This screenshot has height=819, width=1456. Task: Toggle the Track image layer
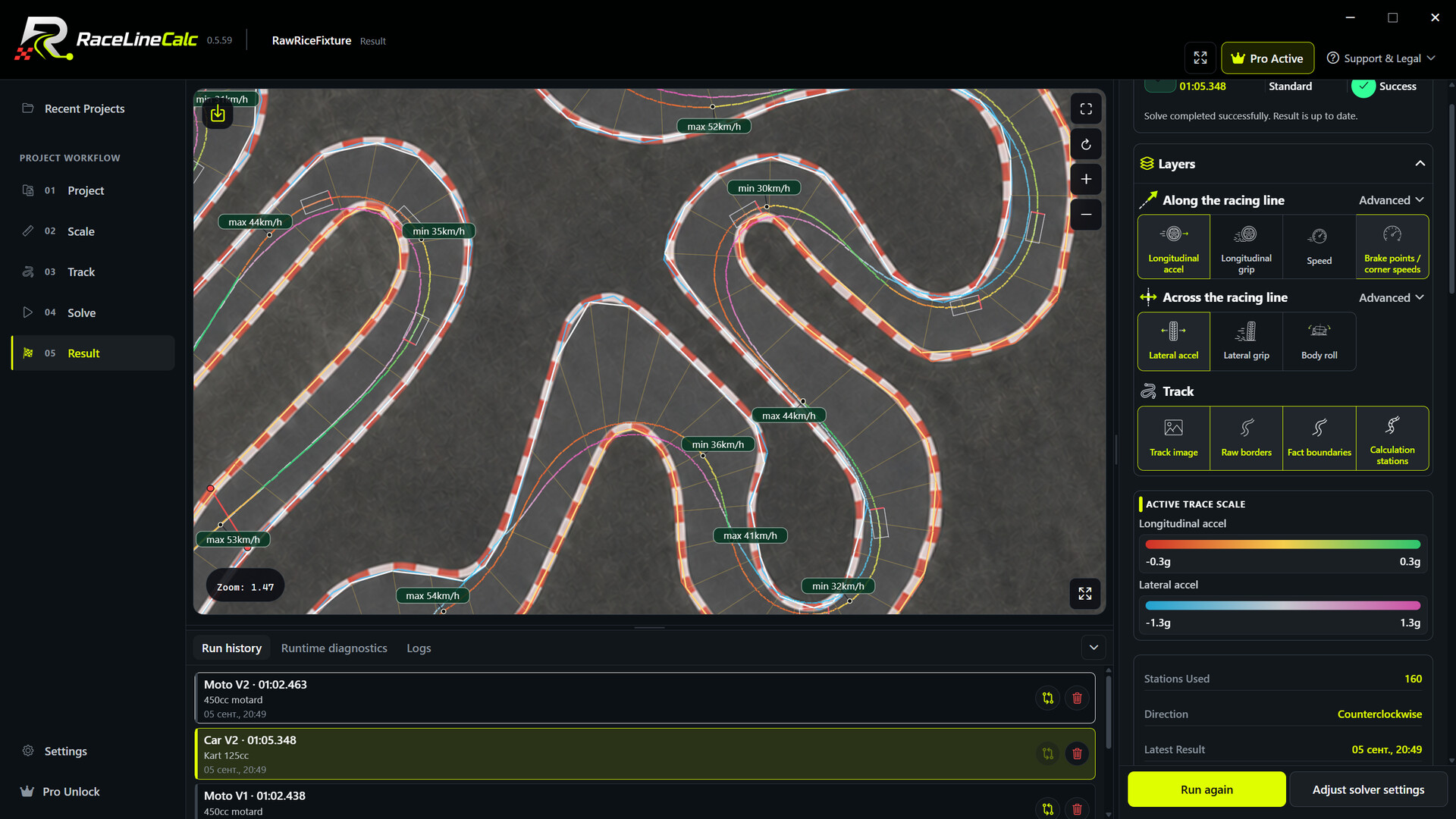coord(1174,438)
